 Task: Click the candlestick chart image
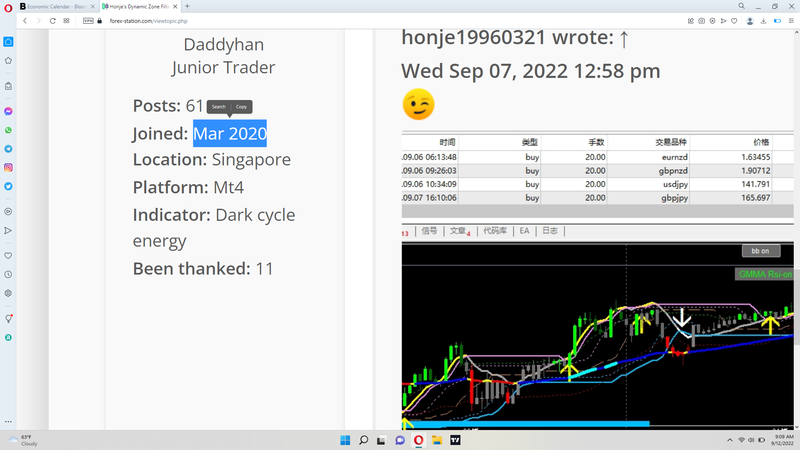597,335
